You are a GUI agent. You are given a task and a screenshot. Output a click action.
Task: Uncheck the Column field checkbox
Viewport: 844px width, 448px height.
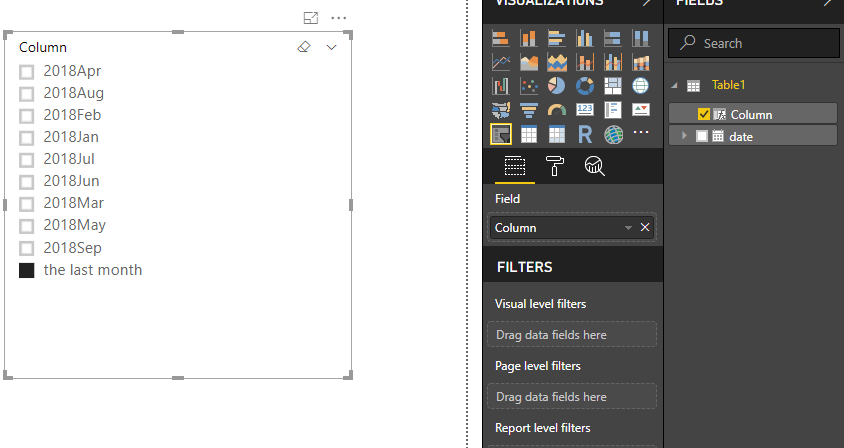click(x=704, y=114)
